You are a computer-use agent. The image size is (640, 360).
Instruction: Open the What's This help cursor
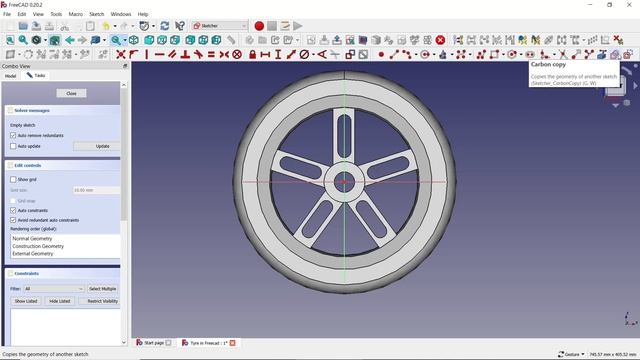point(180,26)
